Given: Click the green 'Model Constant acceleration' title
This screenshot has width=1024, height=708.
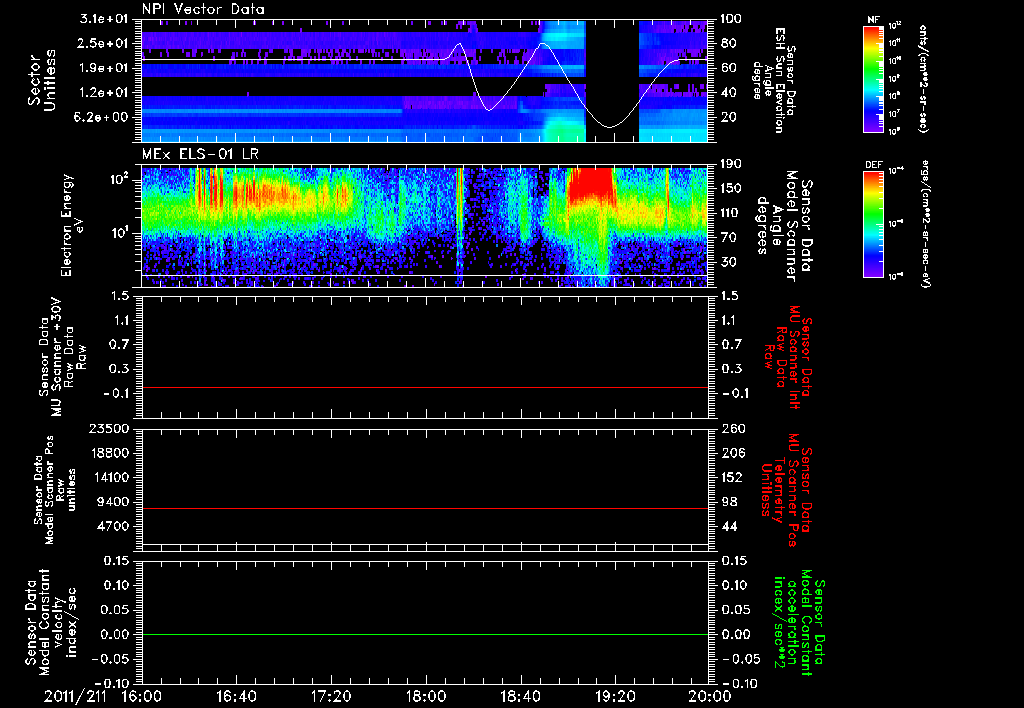Looking at the screenshot, I should 799,624.
